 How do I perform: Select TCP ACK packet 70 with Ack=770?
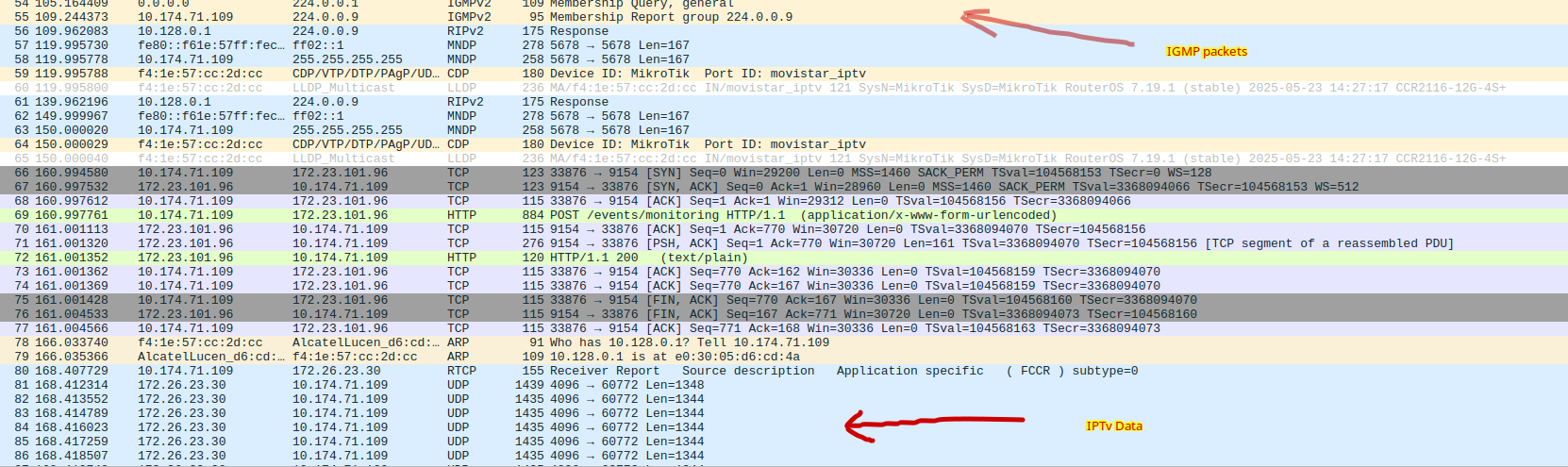point(784,229)
